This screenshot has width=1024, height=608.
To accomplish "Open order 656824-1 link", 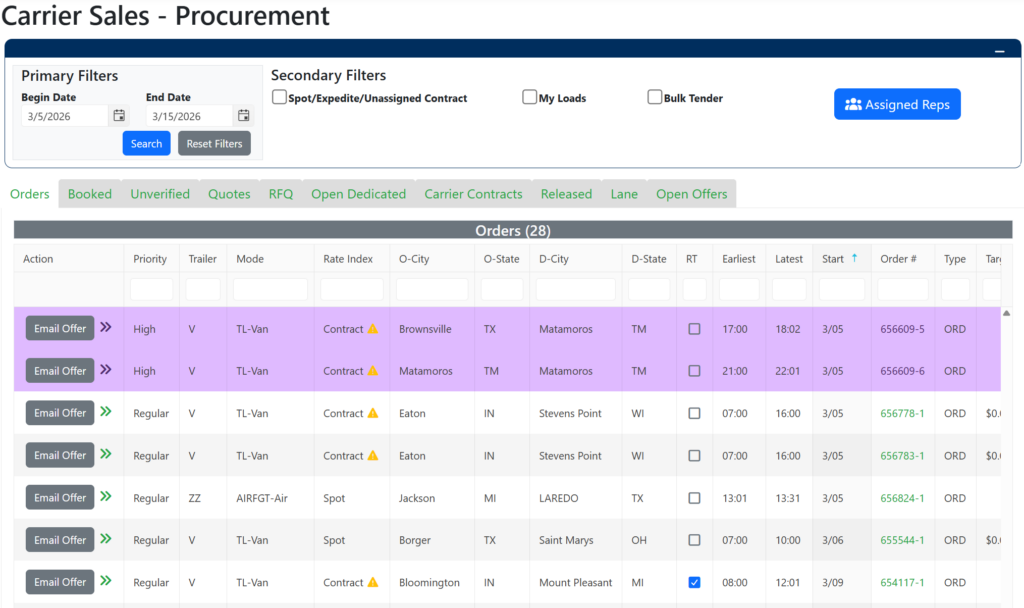I will coord(902,498).
